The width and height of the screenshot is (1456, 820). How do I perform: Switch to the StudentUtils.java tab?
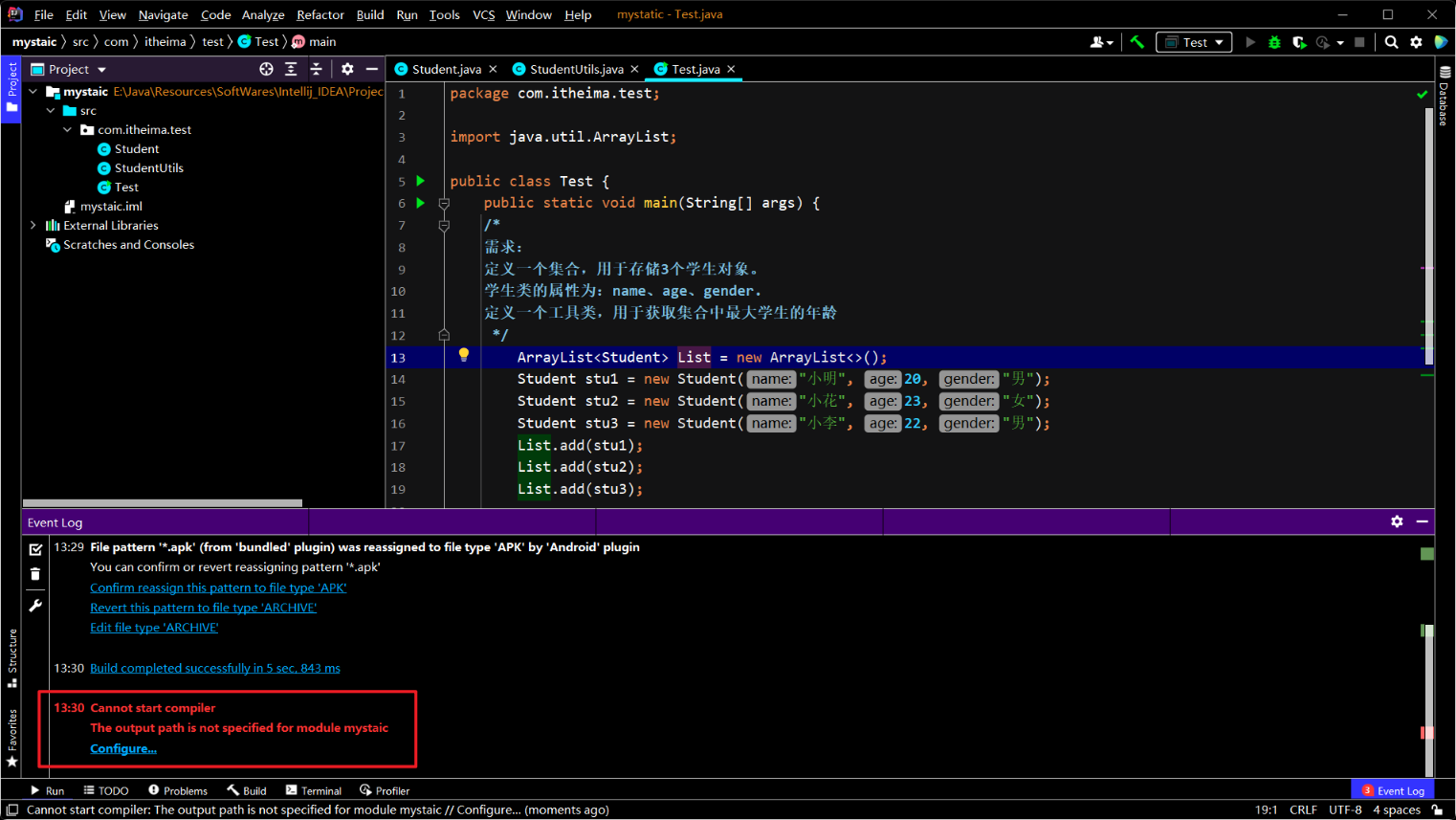pyautogui.click(x=577, y=69)
